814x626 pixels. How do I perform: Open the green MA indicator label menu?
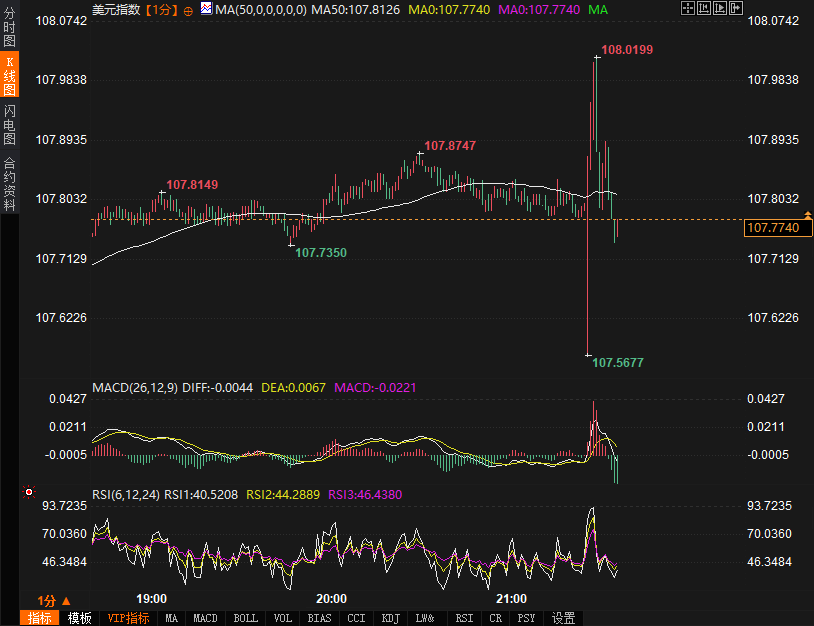[x=598, y=9]
